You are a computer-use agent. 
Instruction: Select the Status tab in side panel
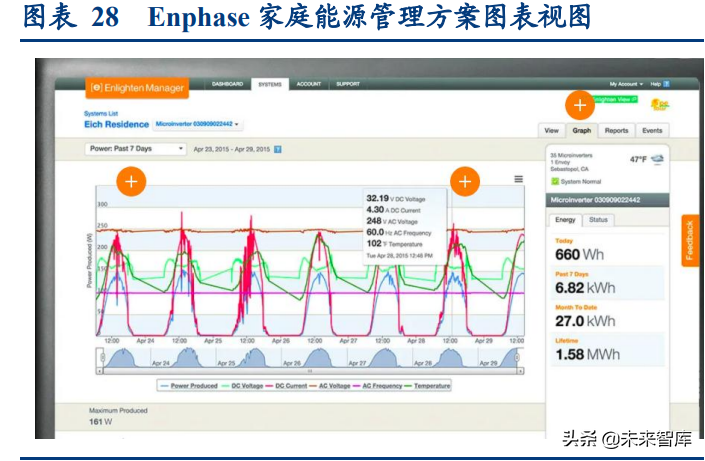point(598,220)
